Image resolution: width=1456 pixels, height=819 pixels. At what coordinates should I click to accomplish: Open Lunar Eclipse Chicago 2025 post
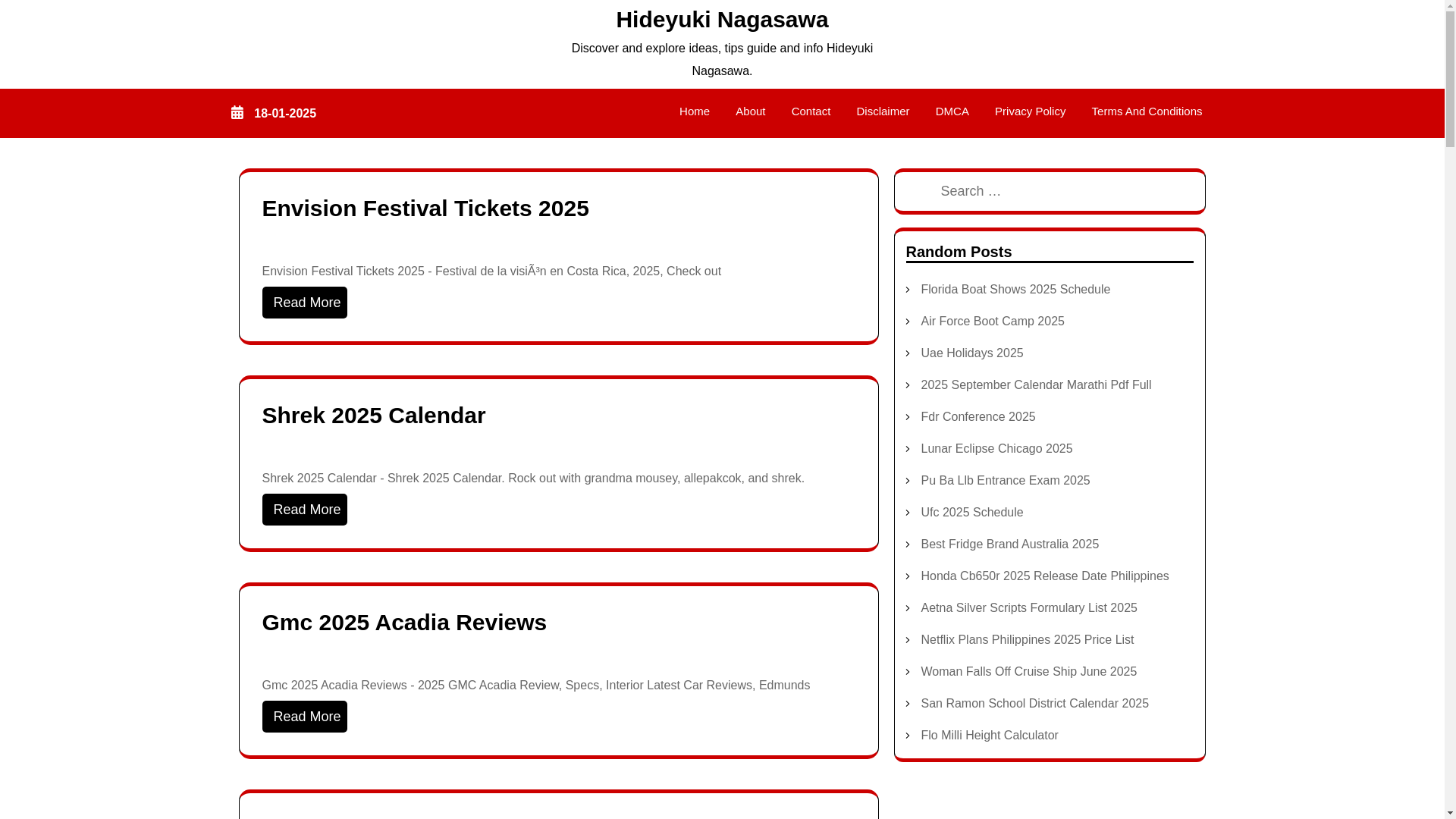coord(996,449)
